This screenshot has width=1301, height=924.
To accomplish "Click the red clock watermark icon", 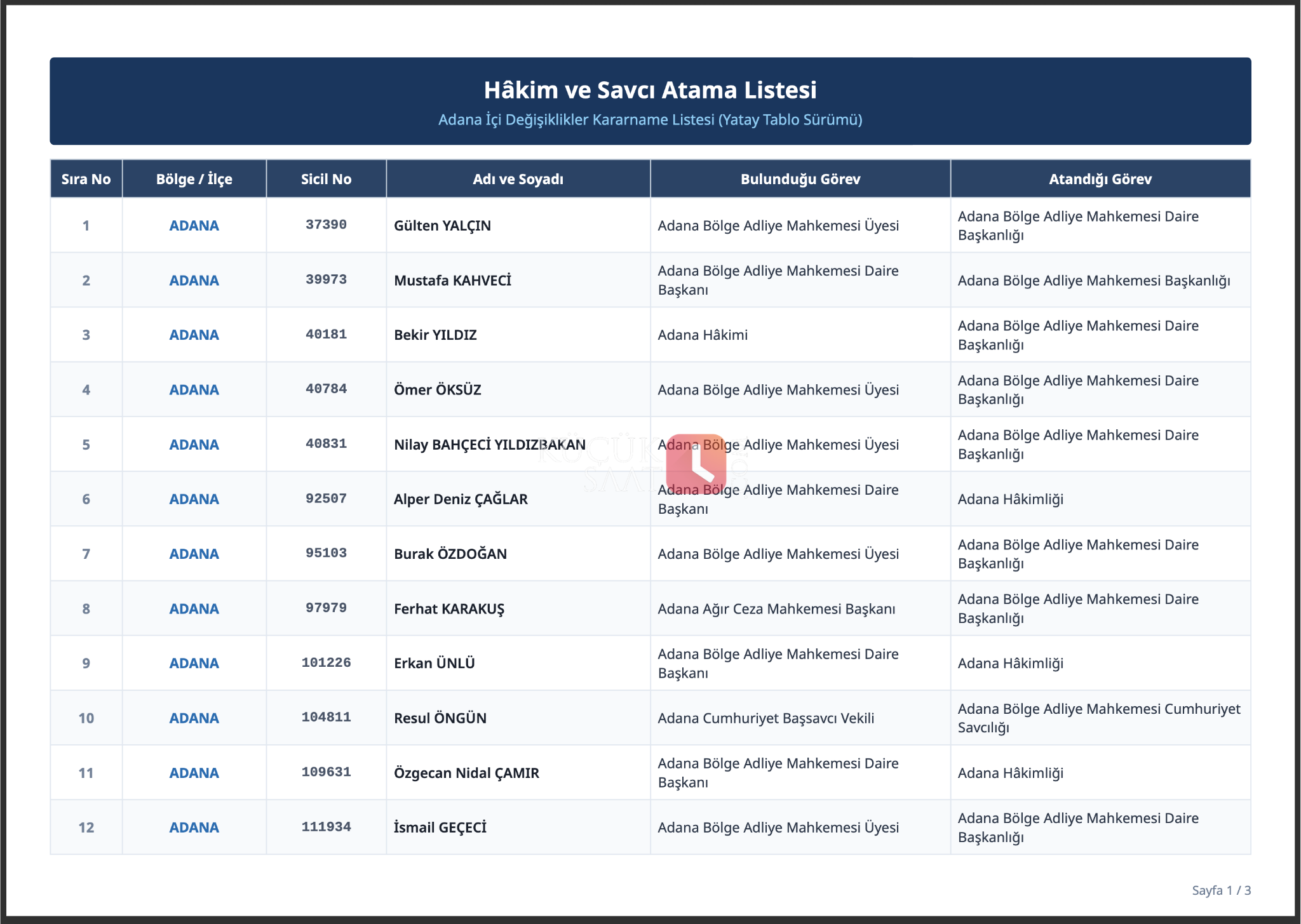I will point(696,464).
